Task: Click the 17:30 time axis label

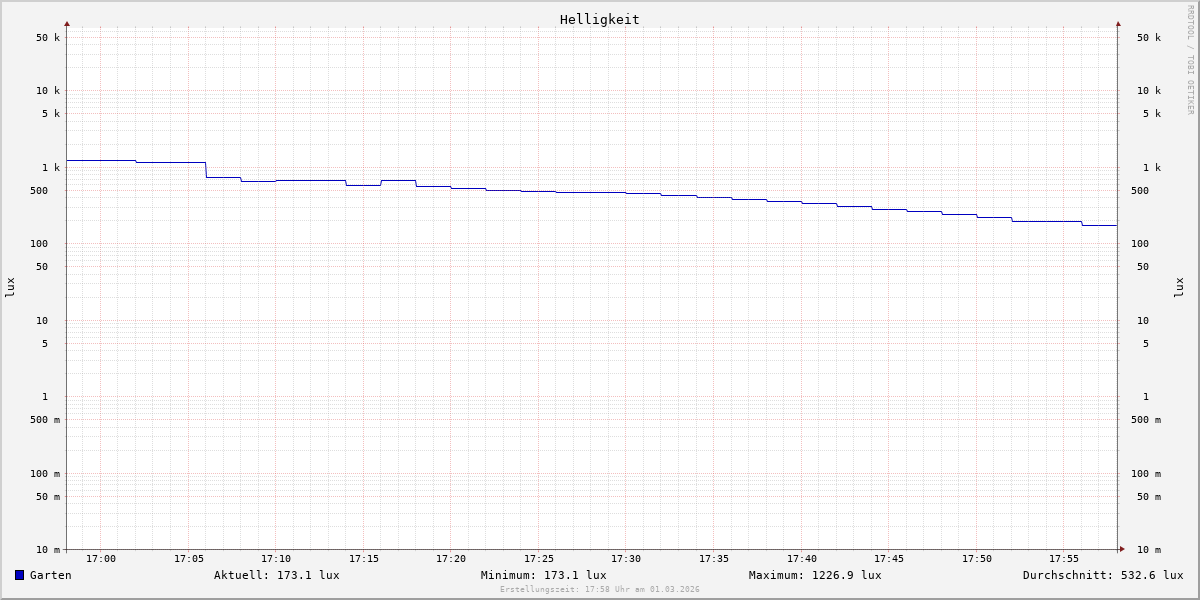Action: pos(626,559)
